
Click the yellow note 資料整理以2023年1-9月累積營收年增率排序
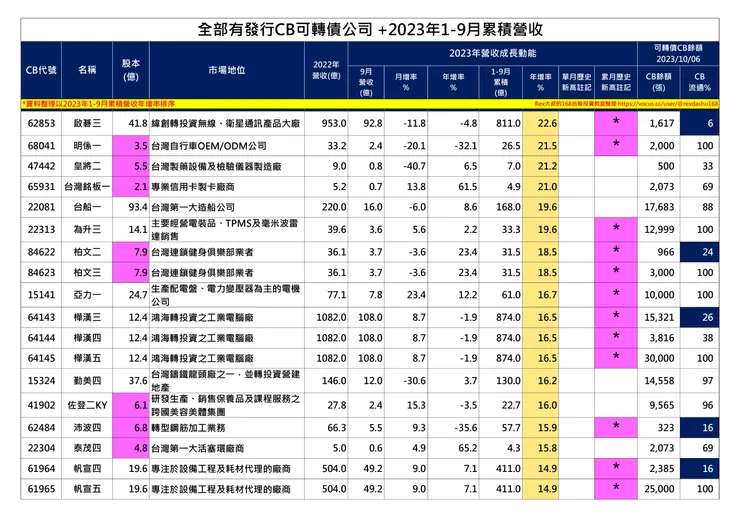coord(98,103)
